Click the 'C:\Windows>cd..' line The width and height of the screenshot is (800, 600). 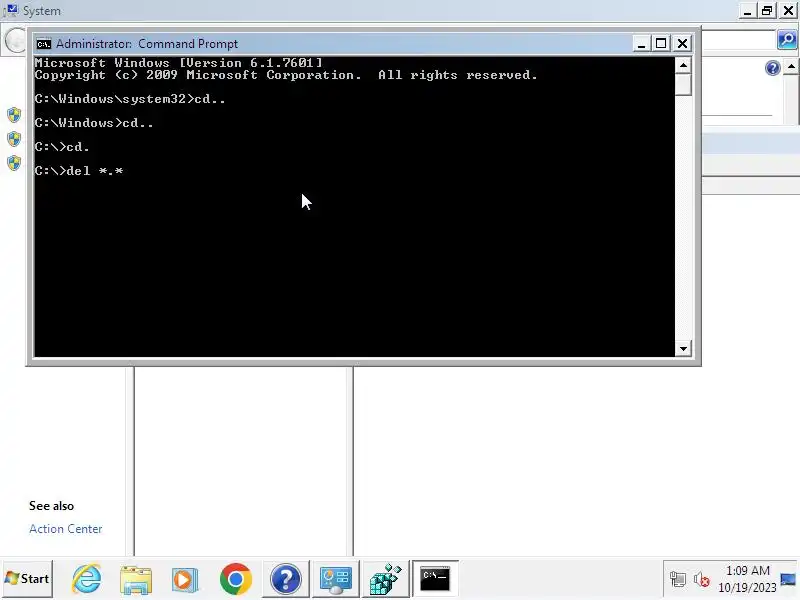click(94, 123)
